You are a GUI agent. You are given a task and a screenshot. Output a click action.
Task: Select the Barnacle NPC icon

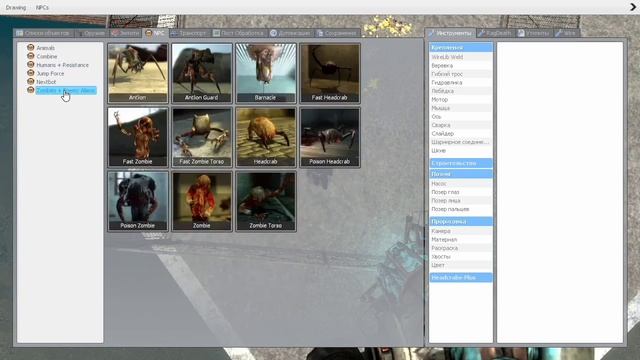266,73
